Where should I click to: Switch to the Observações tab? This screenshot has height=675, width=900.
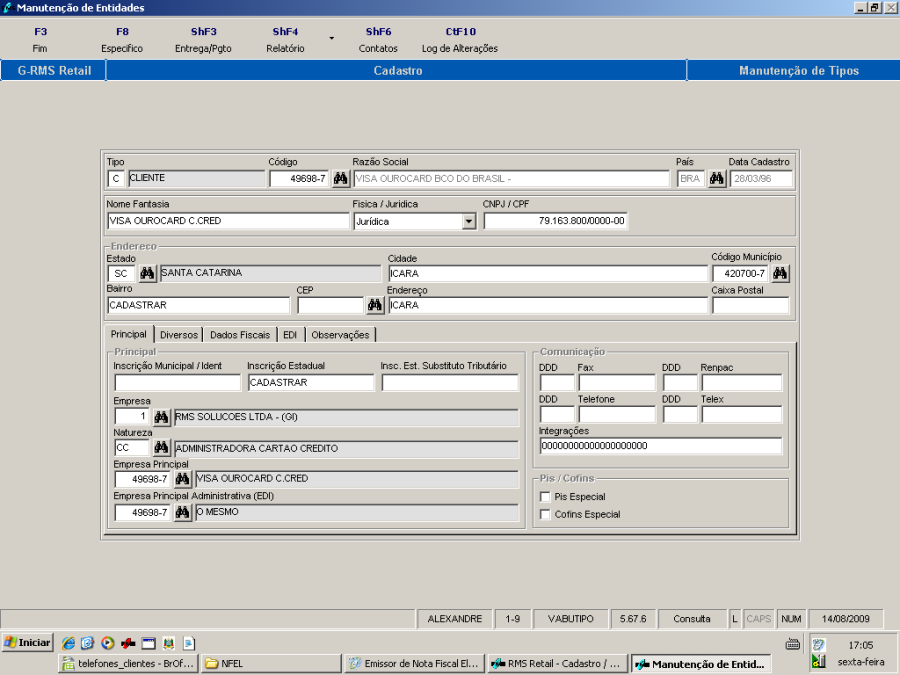(340, 335)
